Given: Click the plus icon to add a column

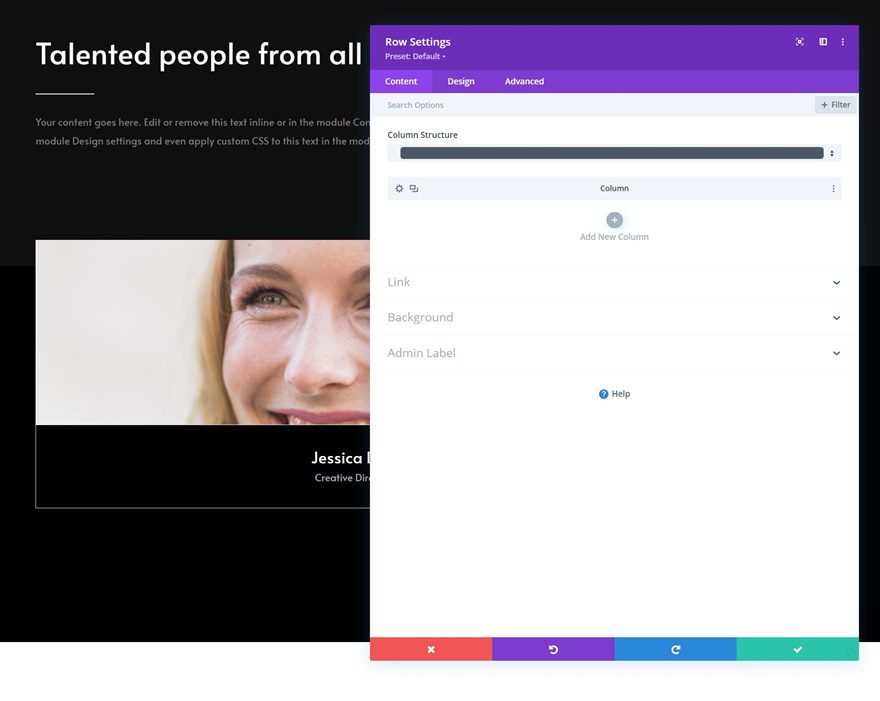Looking at the screenshot, I should (614, 219).
